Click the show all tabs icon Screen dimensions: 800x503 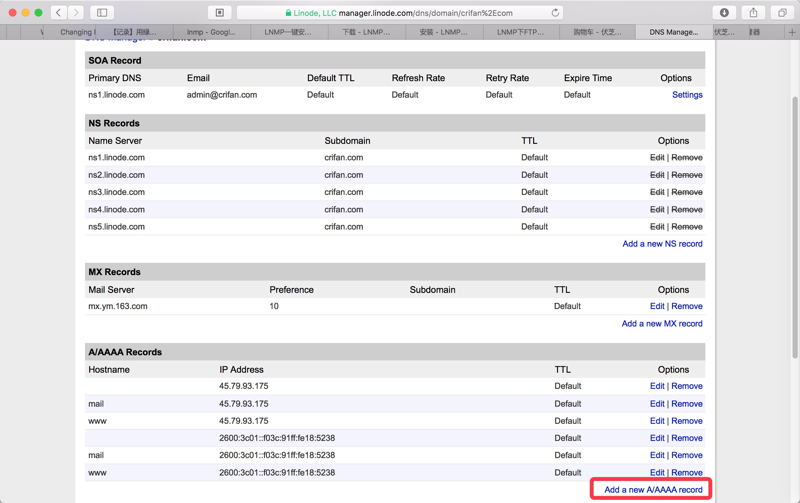(x=782, y=13)
